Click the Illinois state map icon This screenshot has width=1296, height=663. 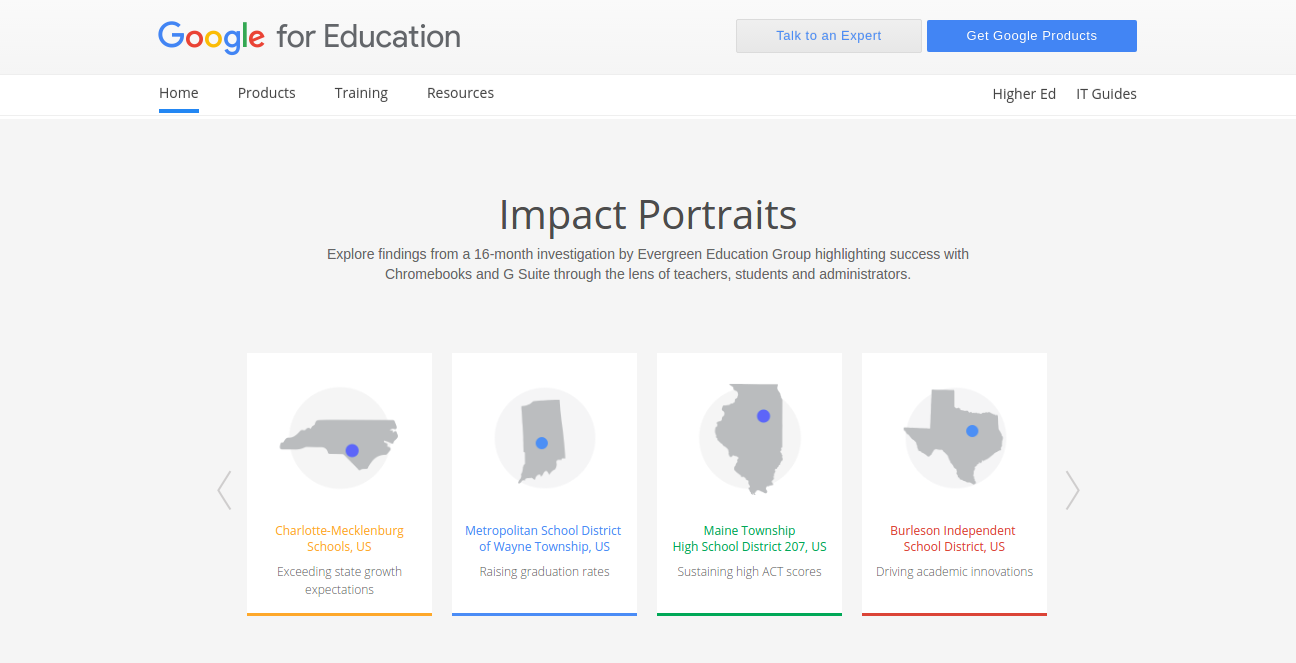pyautogui.click(x=749, y=439)
